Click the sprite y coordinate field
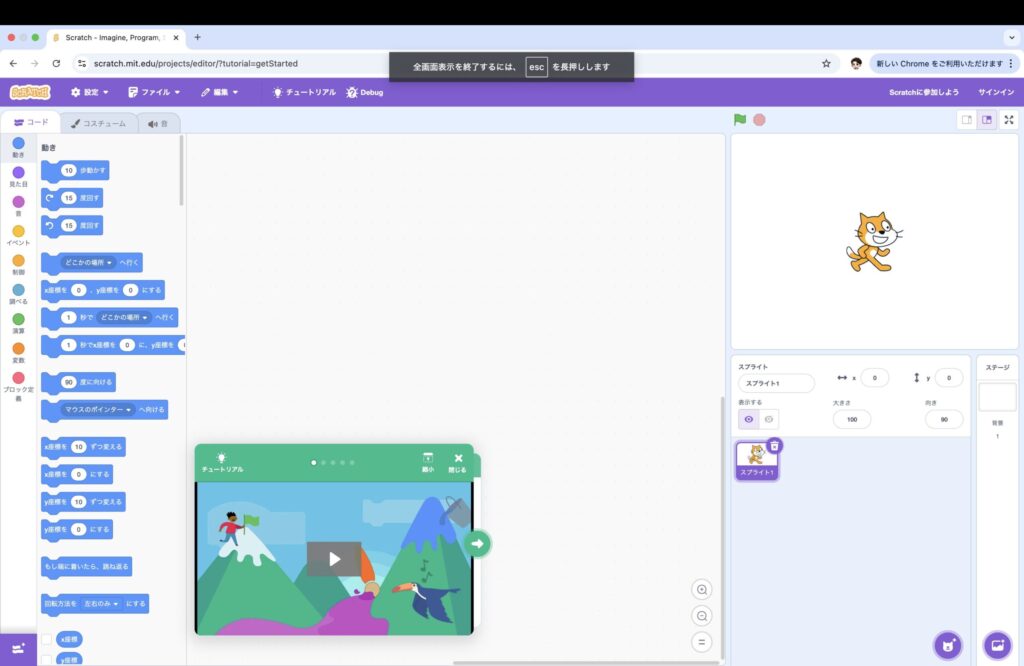 pos(948,377)
